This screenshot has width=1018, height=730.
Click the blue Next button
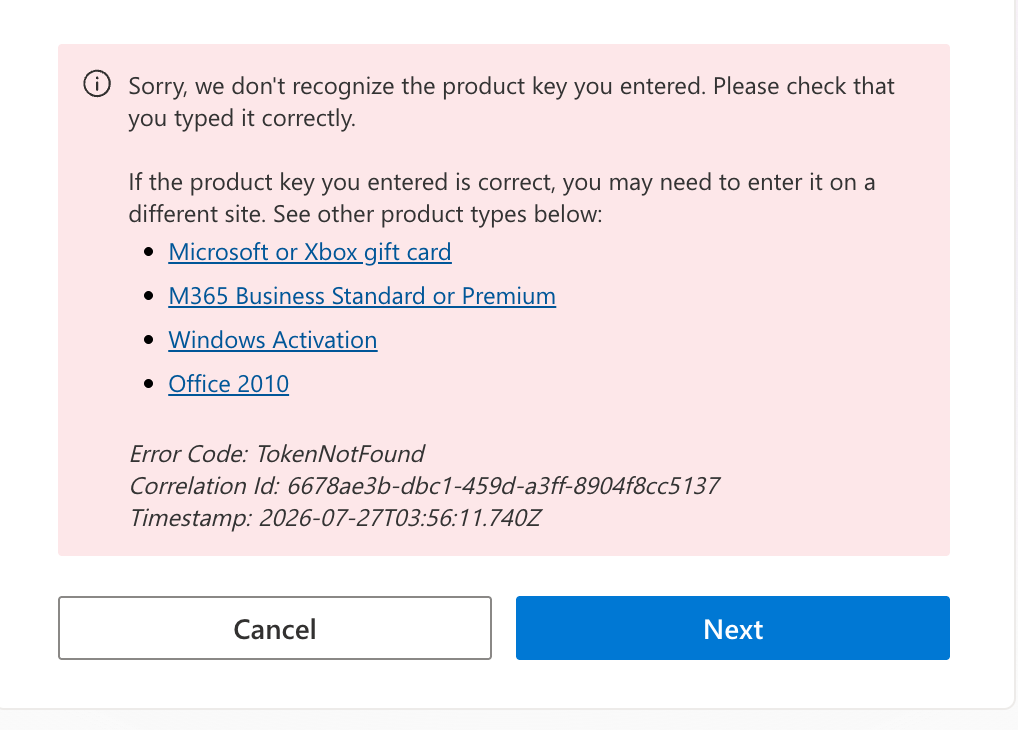click(x=733, y=628)
